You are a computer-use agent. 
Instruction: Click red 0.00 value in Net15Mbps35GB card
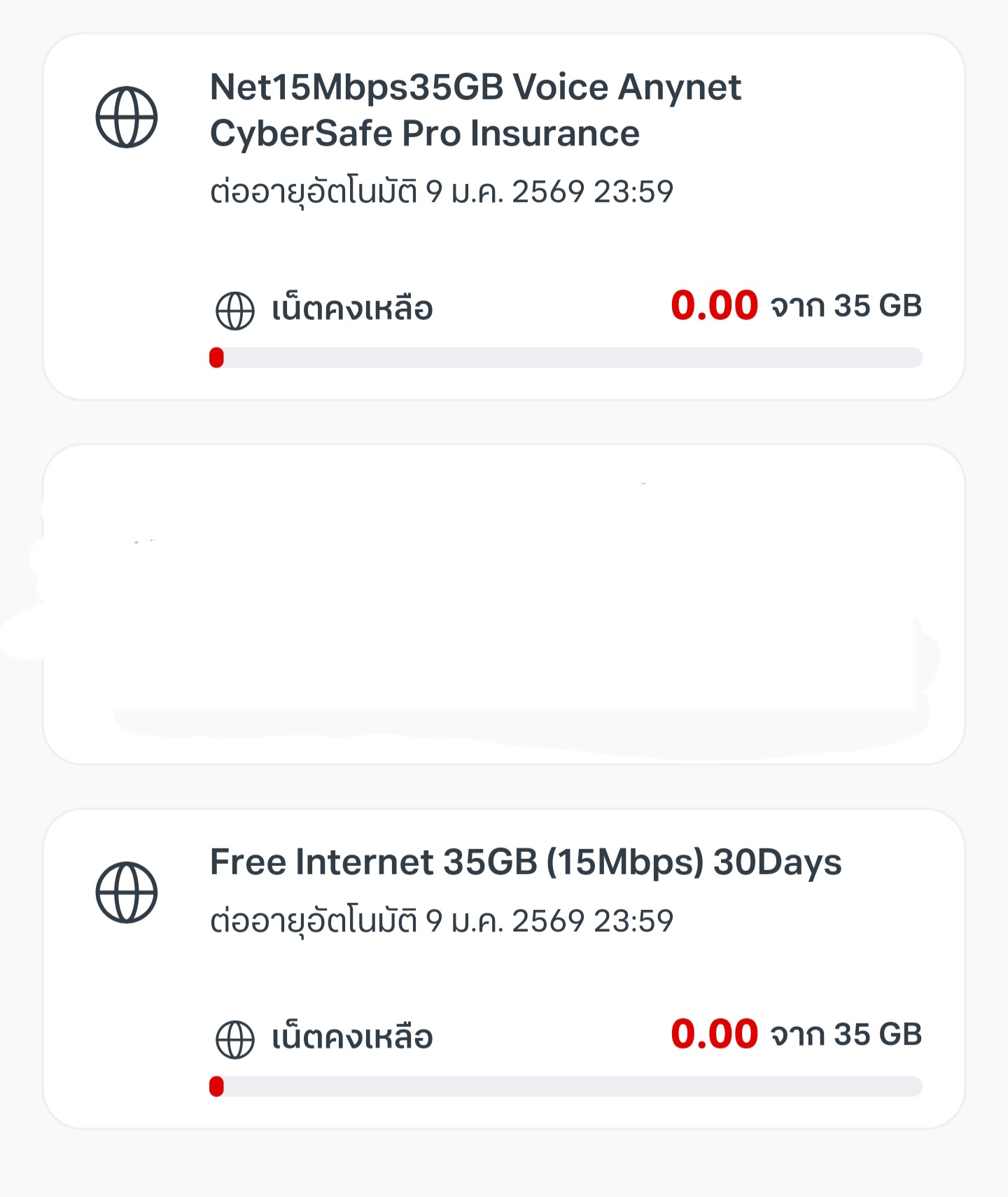714,306
